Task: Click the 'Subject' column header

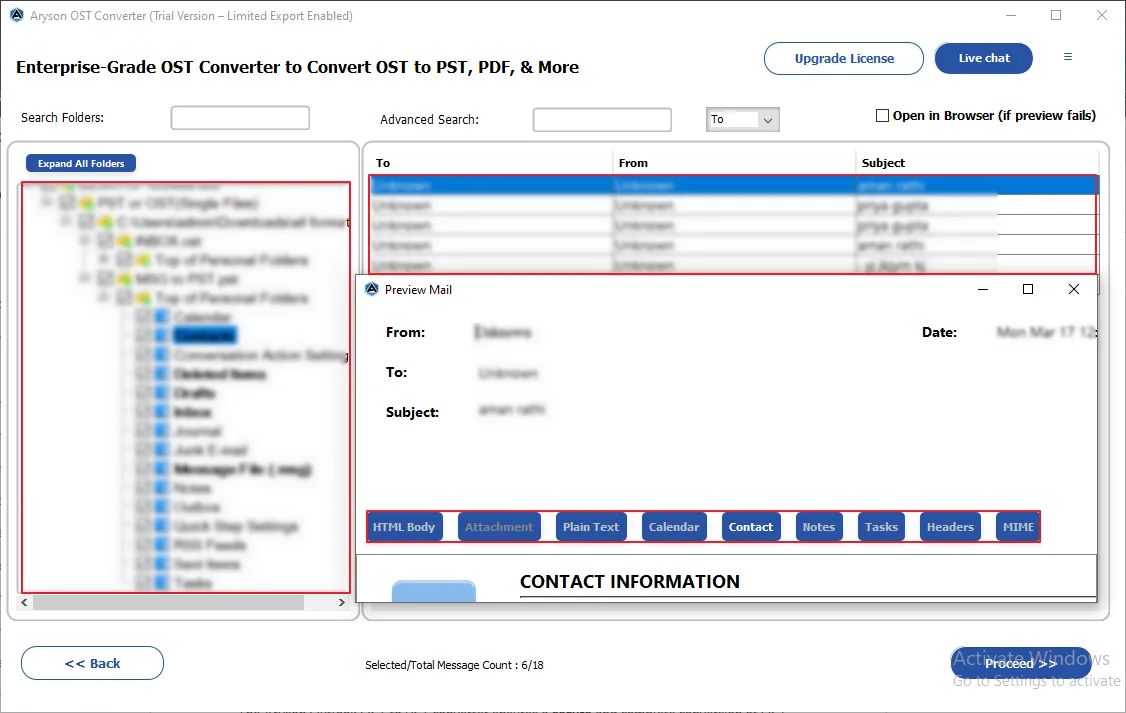Action: 977,163
